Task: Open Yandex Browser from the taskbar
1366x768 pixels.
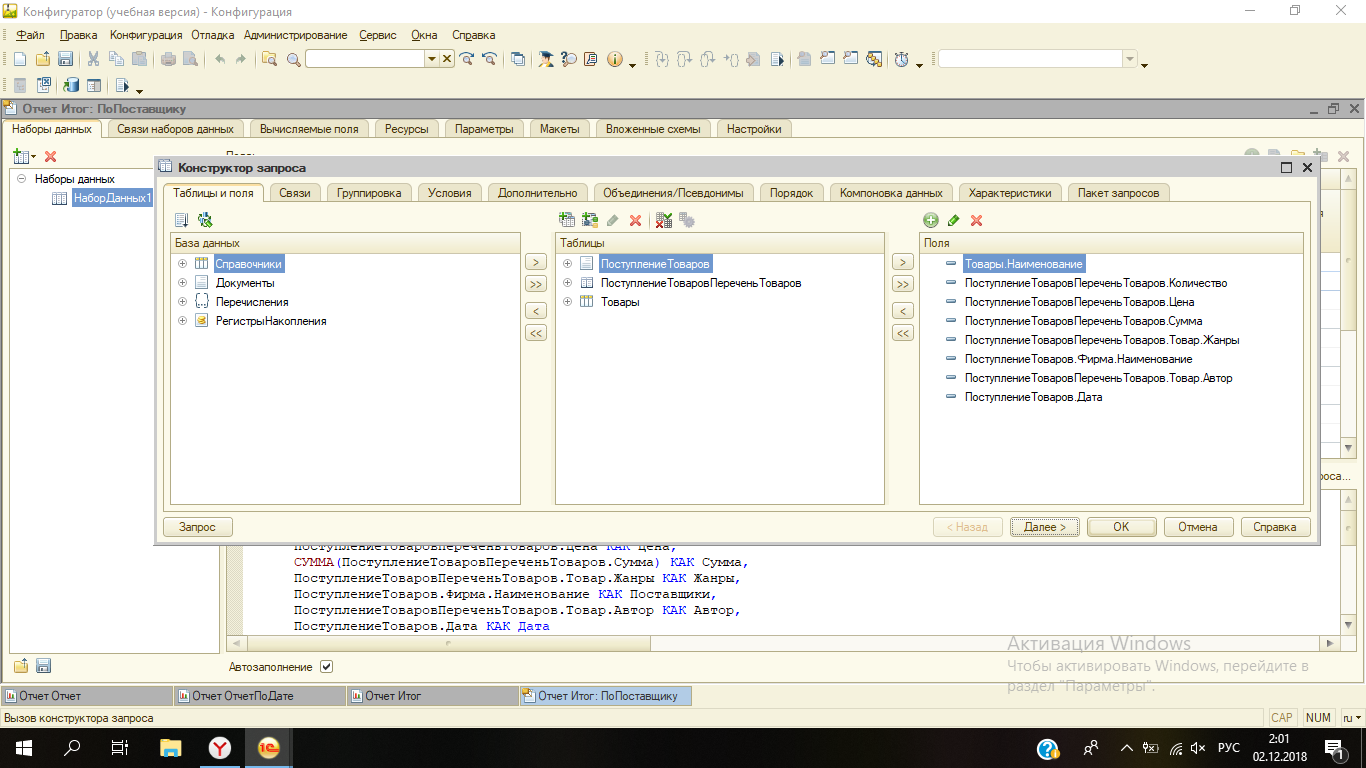Action: pyautogui.click(x=221, y=747)
